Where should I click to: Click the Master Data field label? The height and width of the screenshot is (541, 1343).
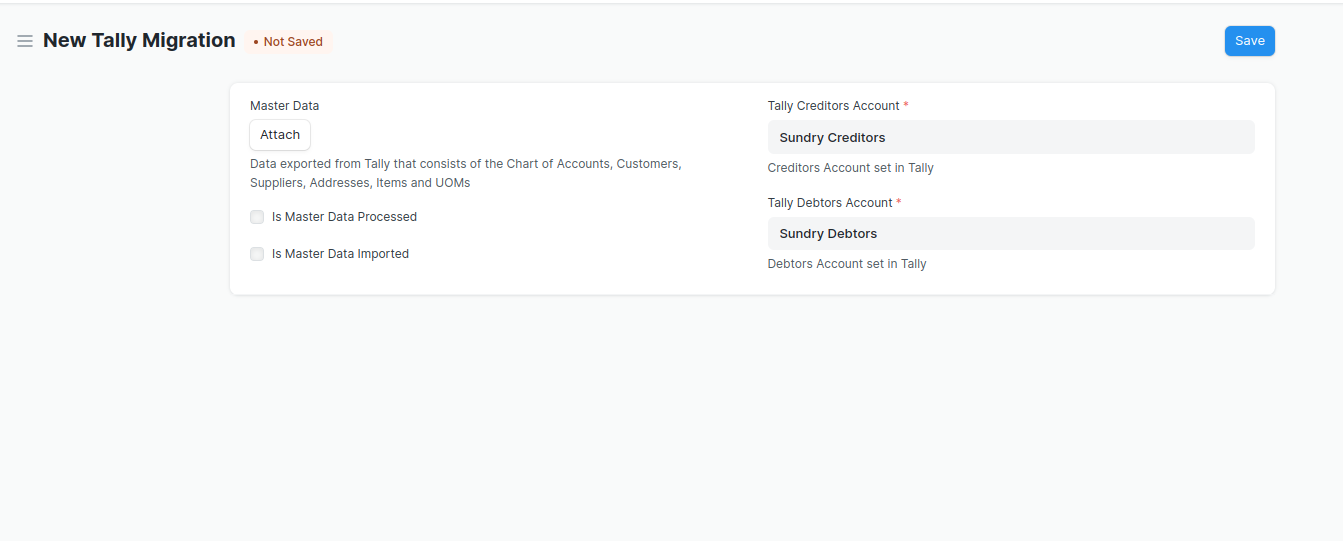[x=285, y=106]
